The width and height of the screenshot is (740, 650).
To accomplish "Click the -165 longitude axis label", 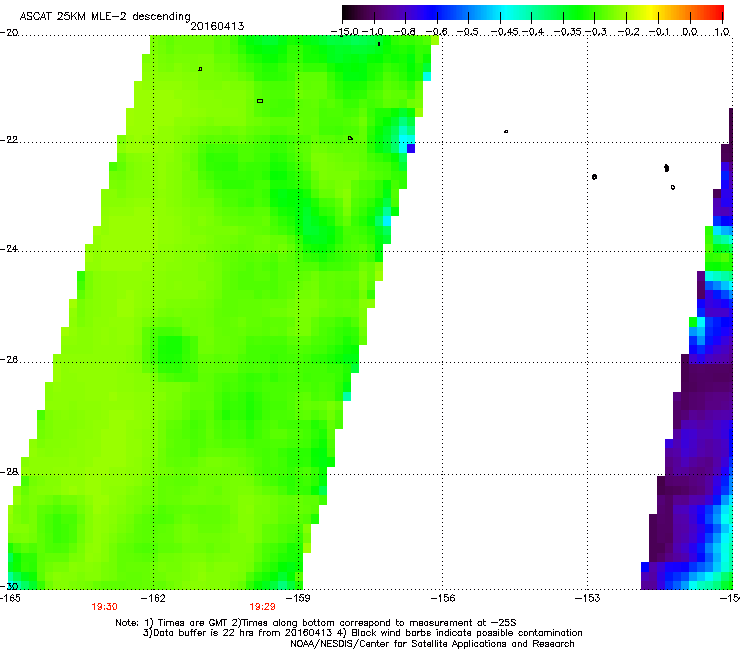I will tap(10, 598).
